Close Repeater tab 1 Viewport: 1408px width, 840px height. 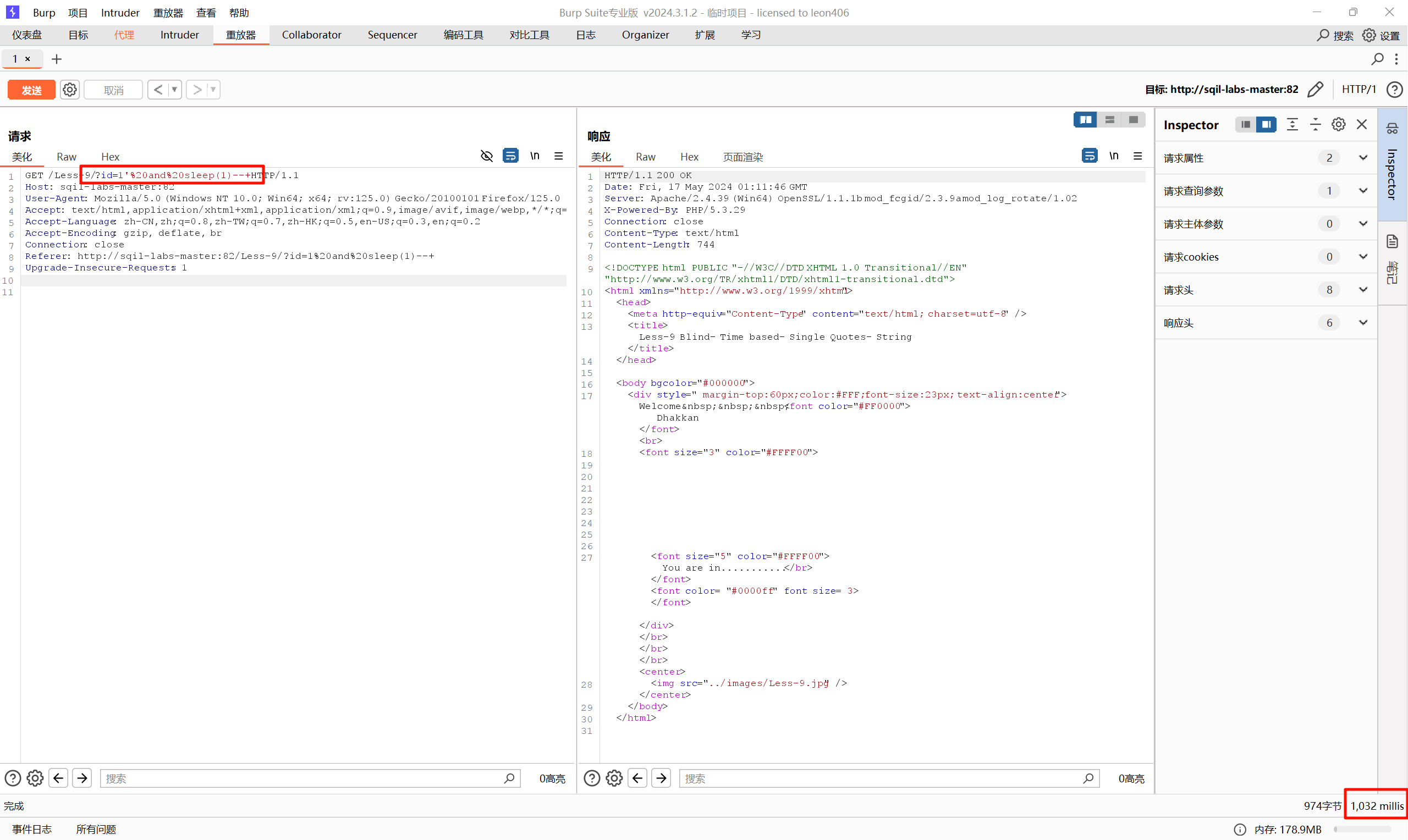tap(27, 59)
